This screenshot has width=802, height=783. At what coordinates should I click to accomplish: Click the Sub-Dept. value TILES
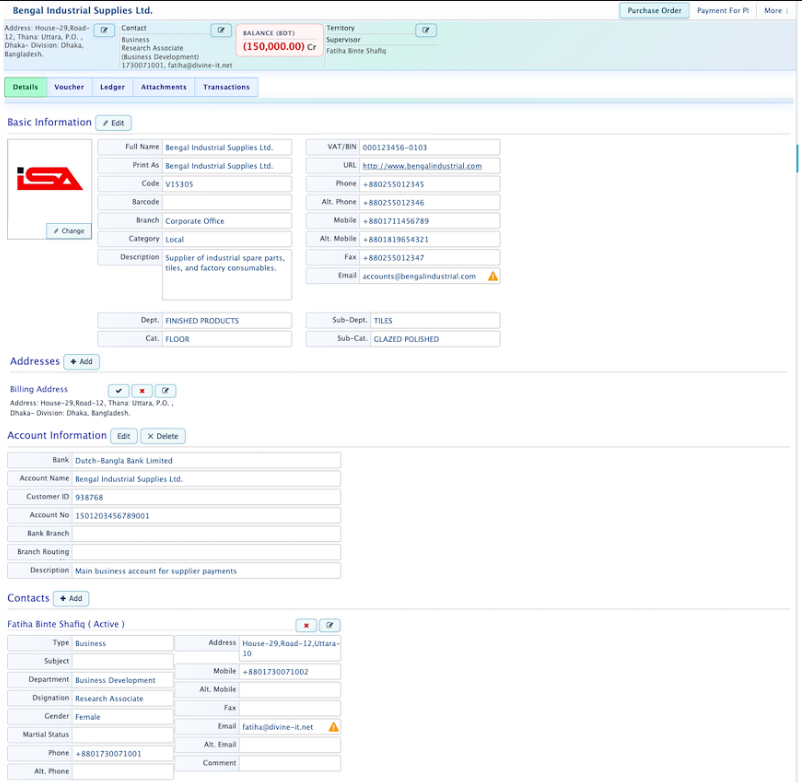tap(435, 321)
